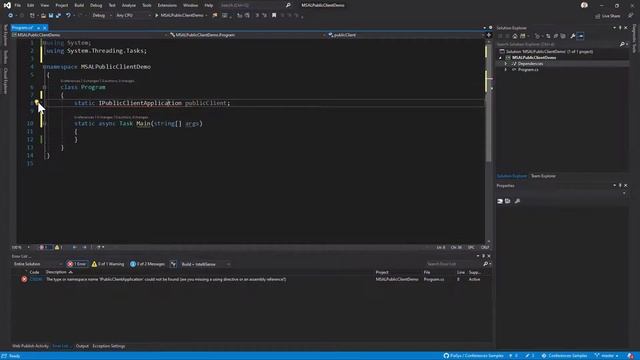Click the Live Share button
This screenshot has height=360, width=640.
pyautogui.click(x=607, y=16)
